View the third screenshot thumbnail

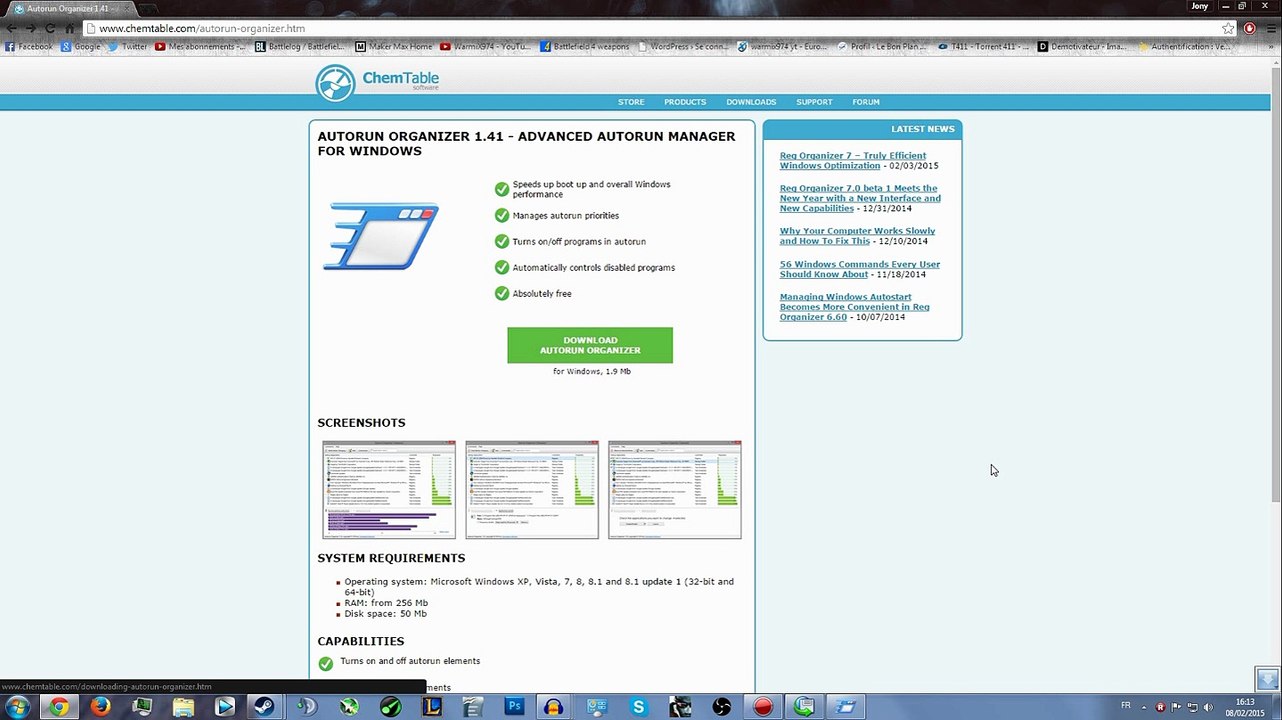(675, 490)
